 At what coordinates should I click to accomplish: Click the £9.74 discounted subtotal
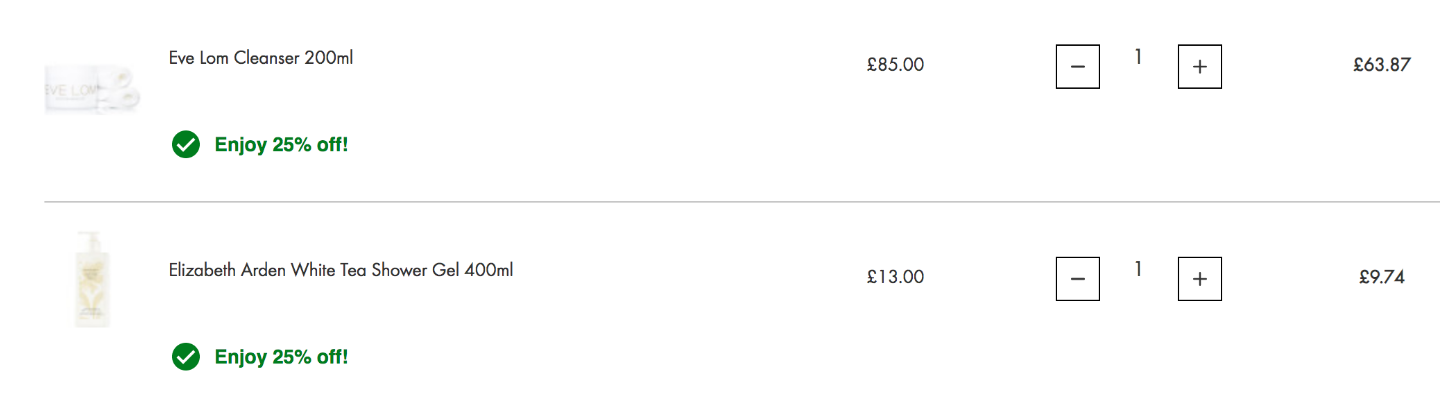pyautogui.click(x=1382, y=277)
